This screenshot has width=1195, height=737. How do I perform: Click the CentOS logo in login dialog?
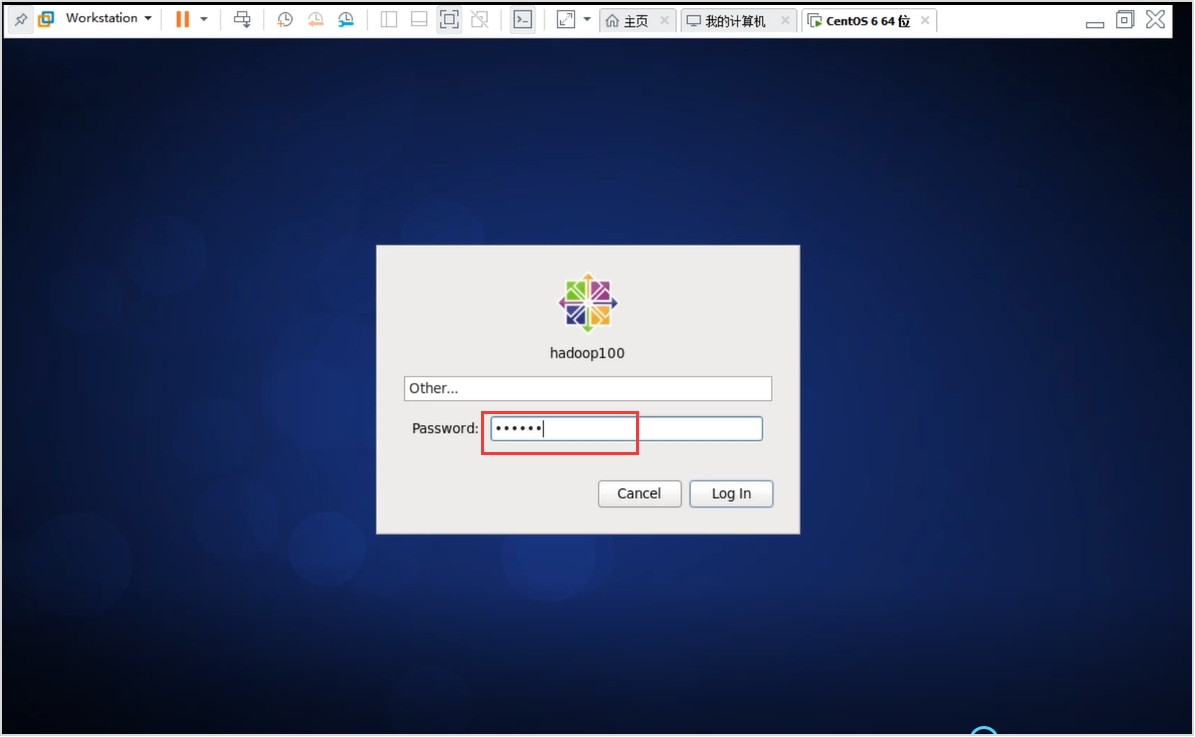pyautogui.click(x=588, y=303)
